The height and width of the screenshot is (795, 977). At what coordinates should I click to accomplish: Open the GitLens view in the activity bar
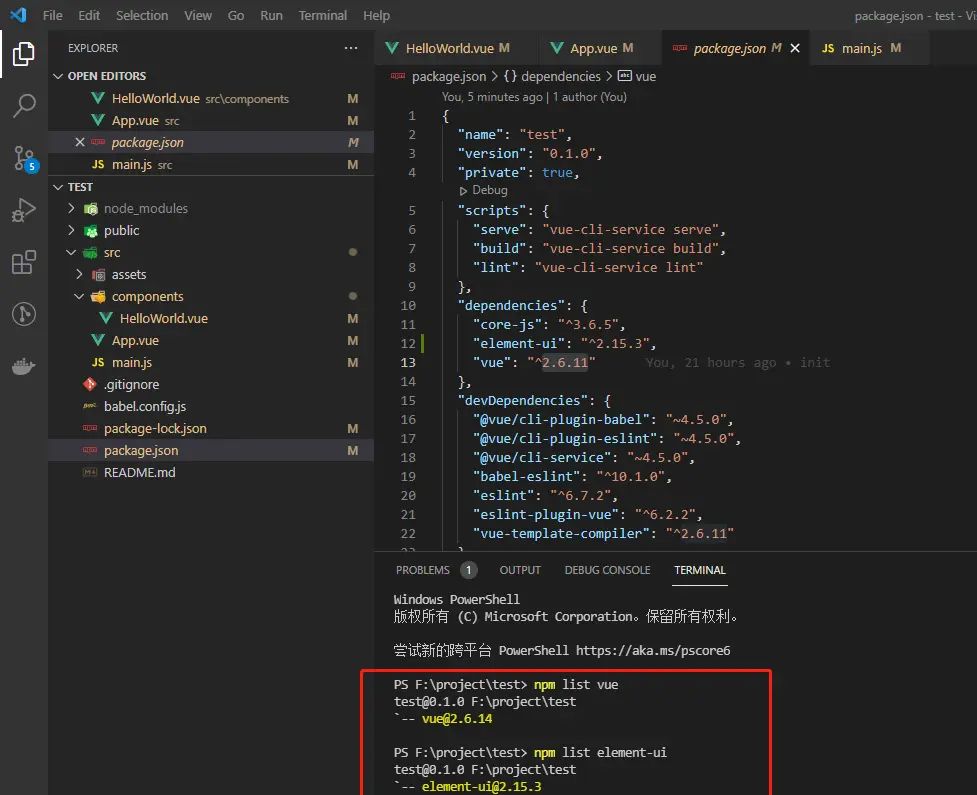(x=24, y=314)
